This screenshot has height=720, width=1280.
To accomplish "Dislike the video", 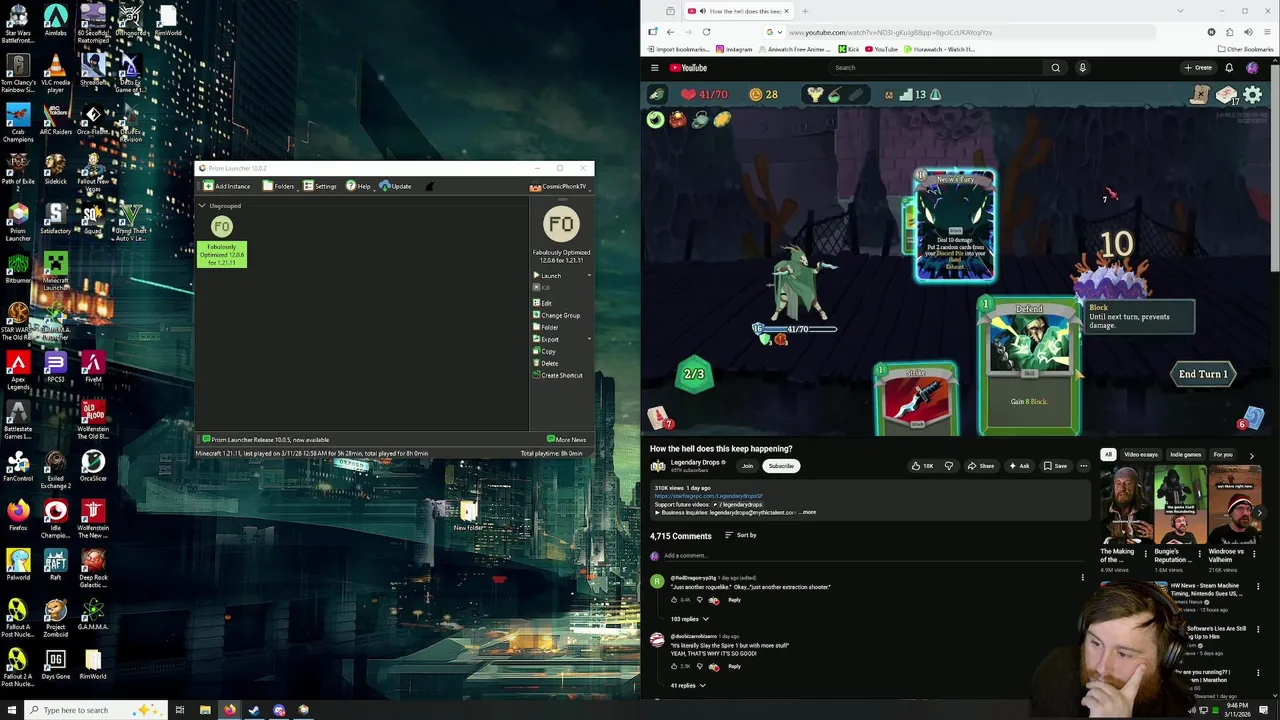I will (x=949, y=466).
